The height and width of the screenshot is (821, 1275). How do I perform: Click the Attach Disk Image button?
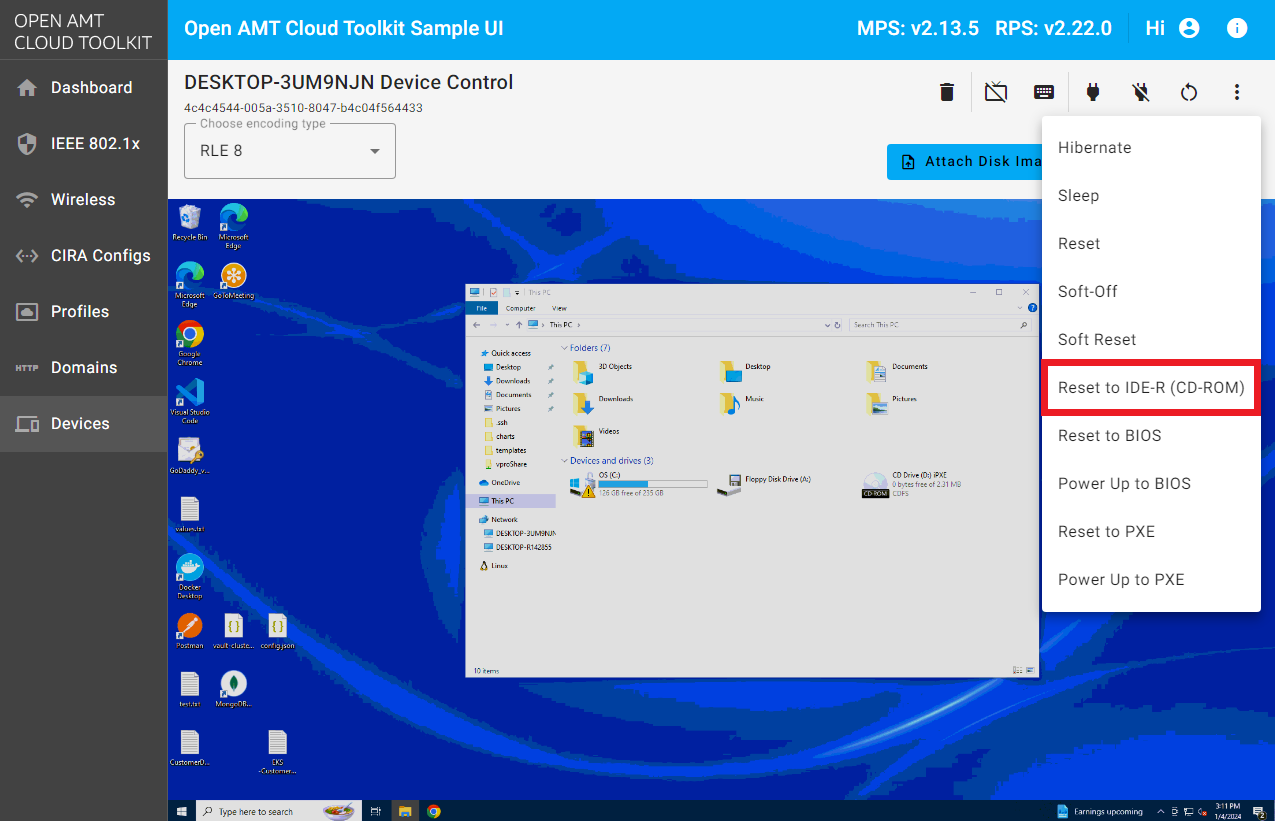coord(965,162)
